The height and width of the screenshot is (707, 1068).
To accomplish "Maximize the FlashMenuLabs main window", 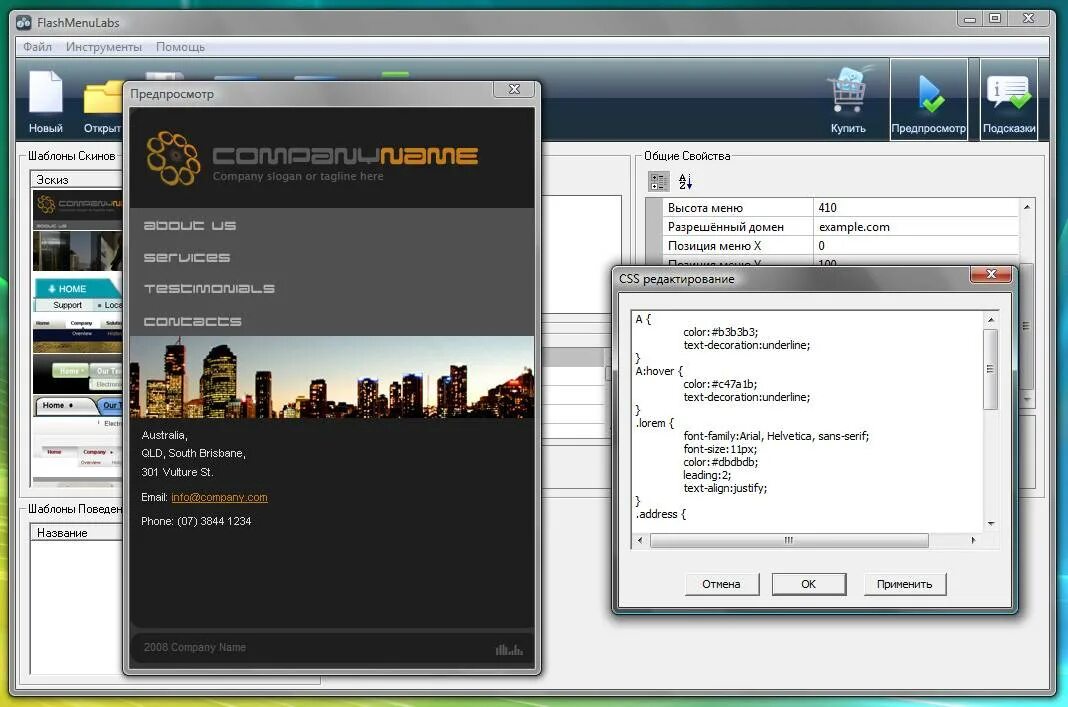I will pyautogui.click(x=995, y=18).
